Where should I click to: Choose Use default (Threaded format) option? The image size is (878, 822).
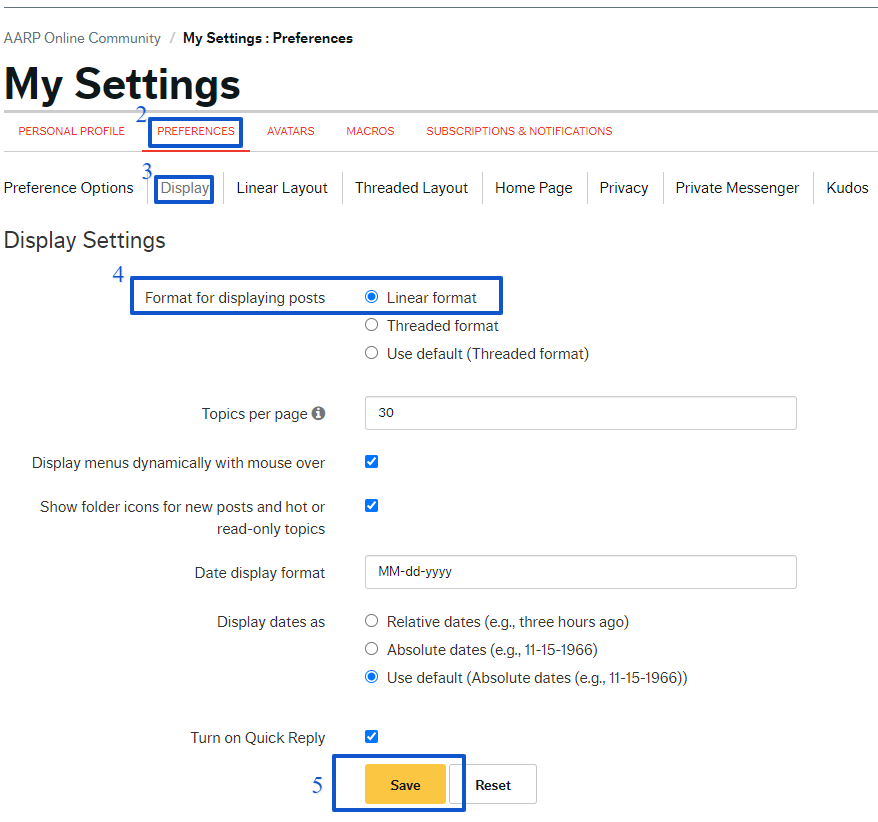click(x=372, y=353)
